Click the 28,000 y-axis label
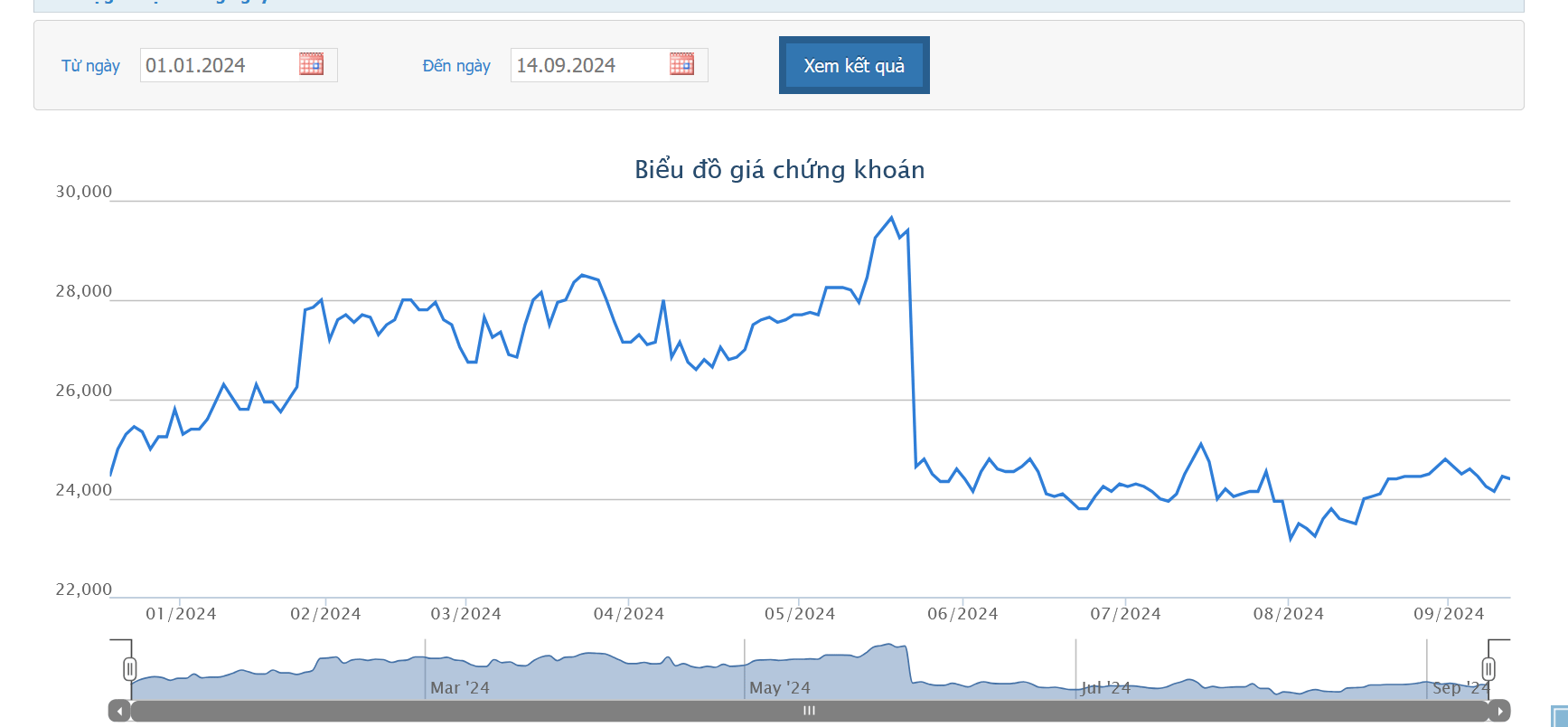Image resolution: width=1568 pixels, height=727 pixels. tap(84, 291)
